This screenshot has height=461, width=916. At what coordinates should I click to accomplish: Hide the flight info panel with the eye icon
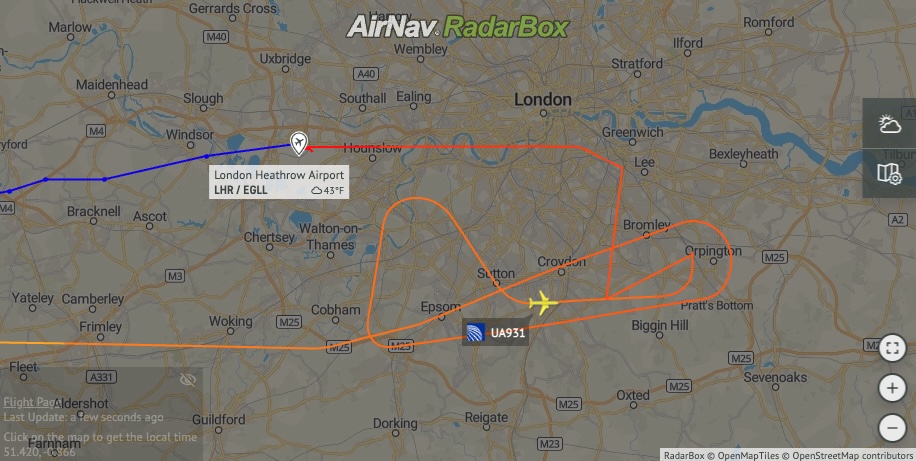(x=188, y=380)
